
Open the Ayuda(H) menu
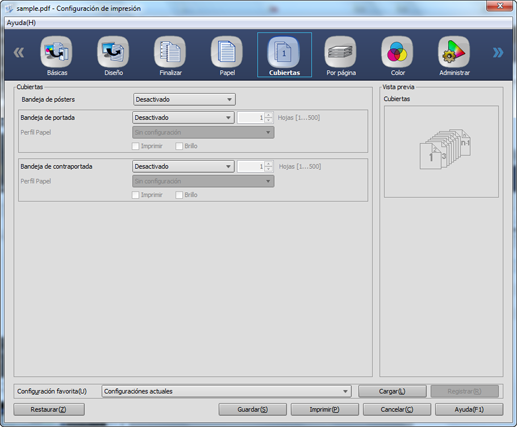pyautogui.click(x=21, y=23)
